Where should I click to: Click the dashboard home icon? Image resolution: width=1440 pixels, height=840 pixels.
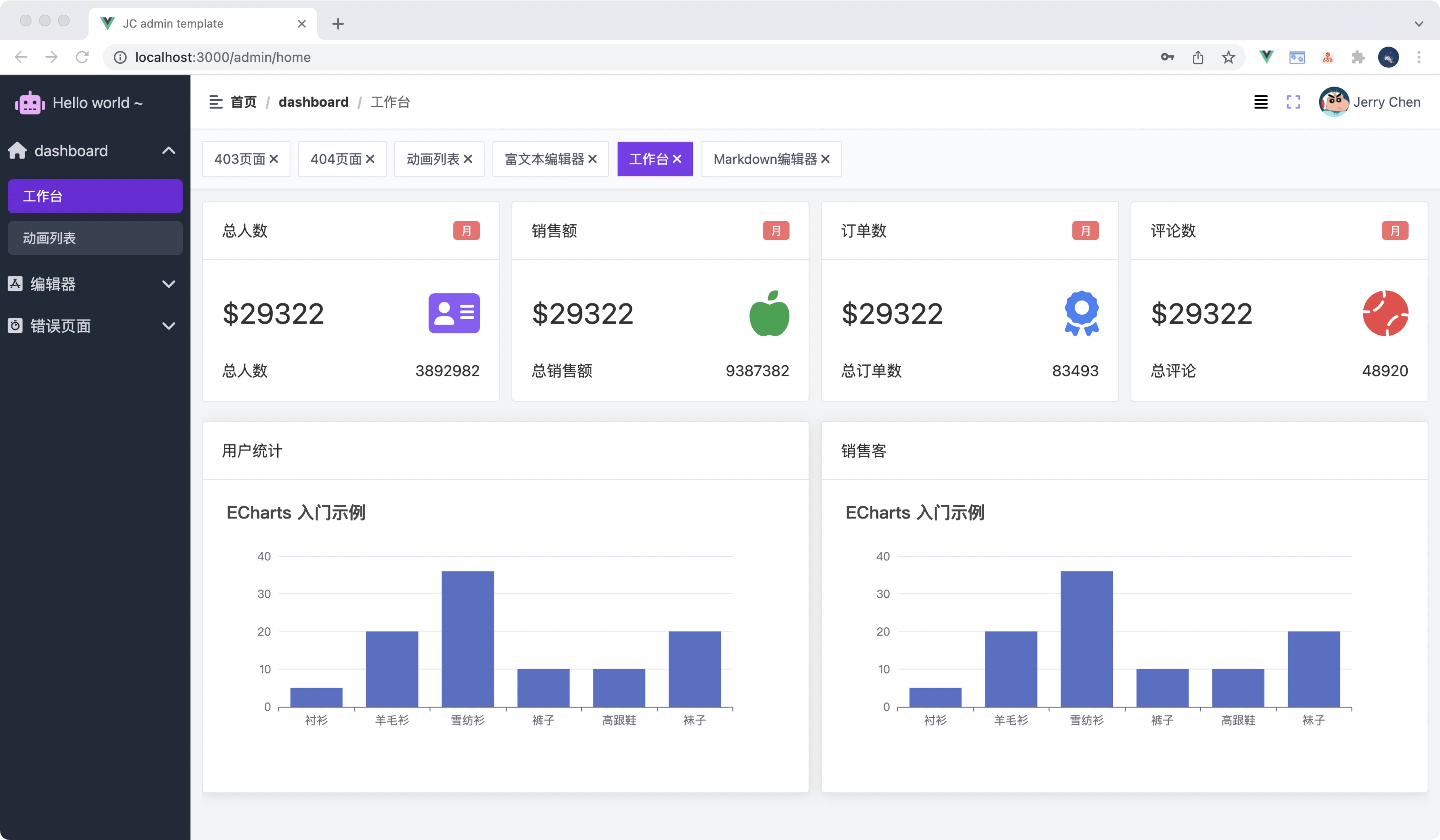point(17,151)
